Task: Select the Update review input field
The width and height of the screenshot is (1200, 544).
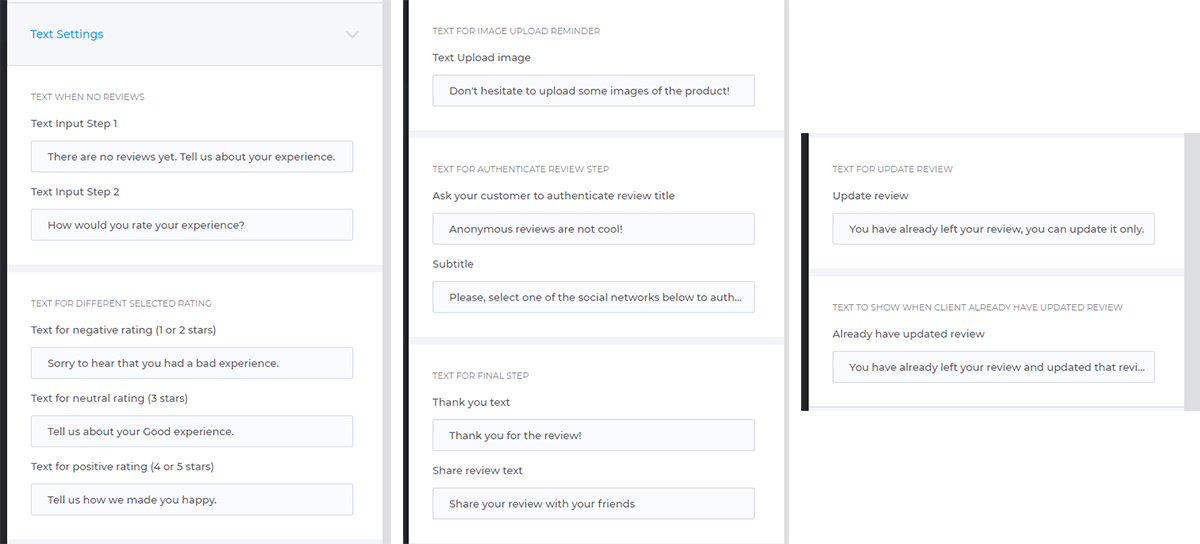Action: coord(994,229)
